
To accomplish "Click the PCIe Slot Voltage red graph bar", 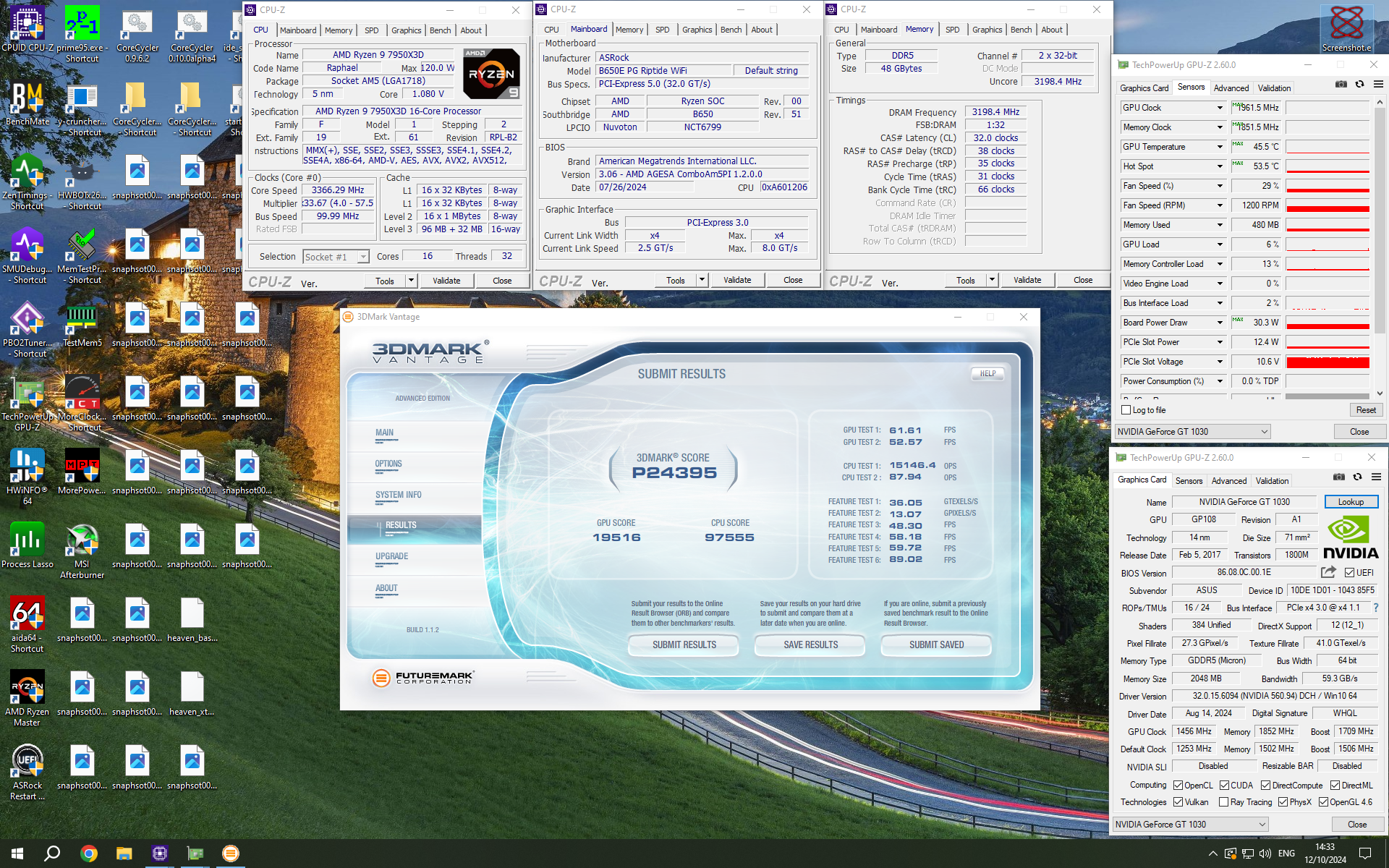I will (x=1328, y=362).
